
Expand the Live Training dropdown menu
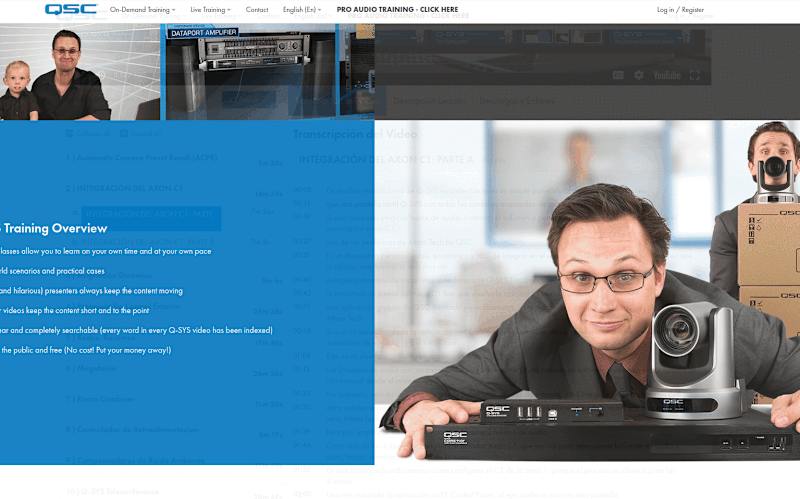210,10
